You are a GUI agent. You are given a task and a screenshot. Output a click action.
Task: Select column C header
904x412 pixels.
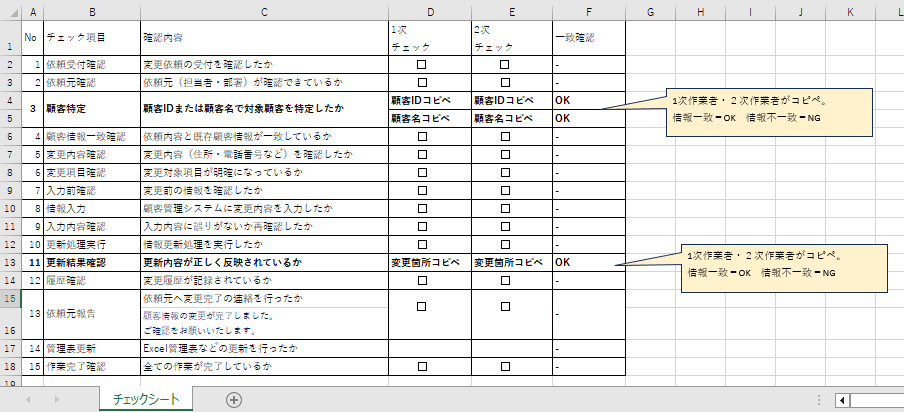[264, 12]
